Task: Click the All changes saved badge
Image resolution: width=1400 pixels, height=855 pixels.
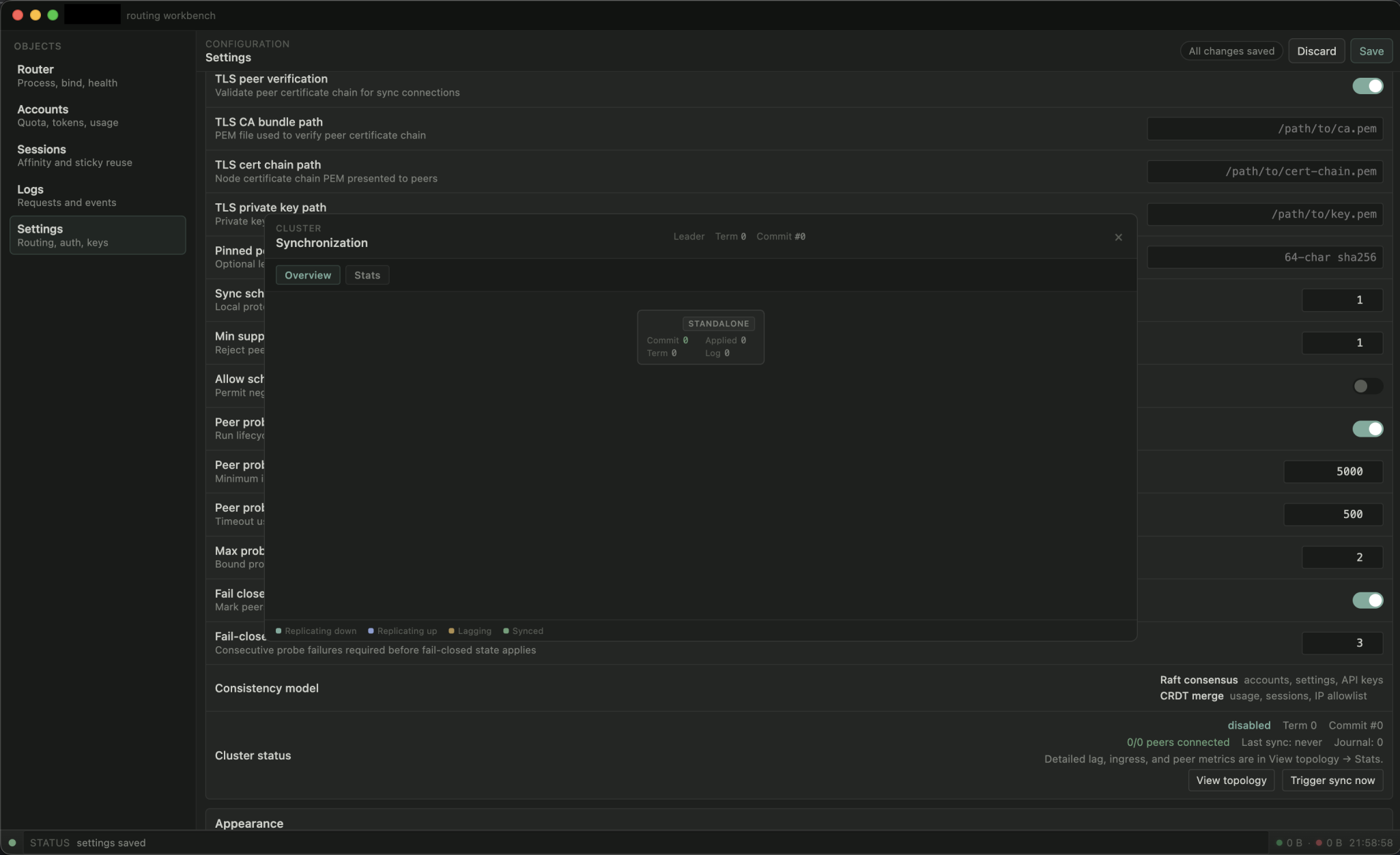Action: pos(1231,51)
